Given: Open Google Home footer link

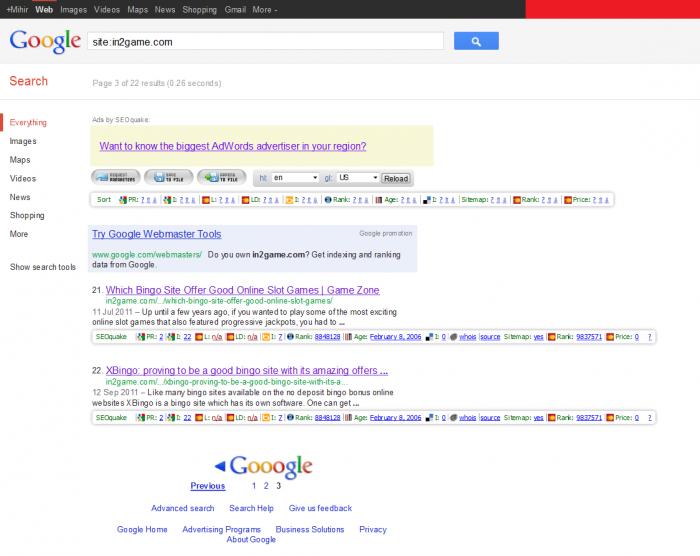Looking at the screenshot, I should (x=142, y=529).
